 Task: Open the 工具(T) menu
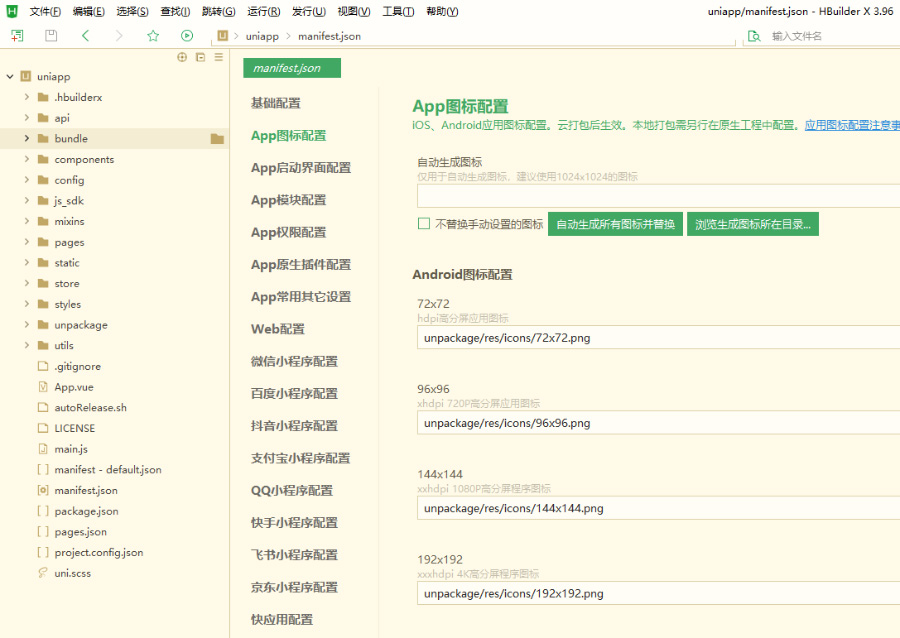[x=398, y=12]
